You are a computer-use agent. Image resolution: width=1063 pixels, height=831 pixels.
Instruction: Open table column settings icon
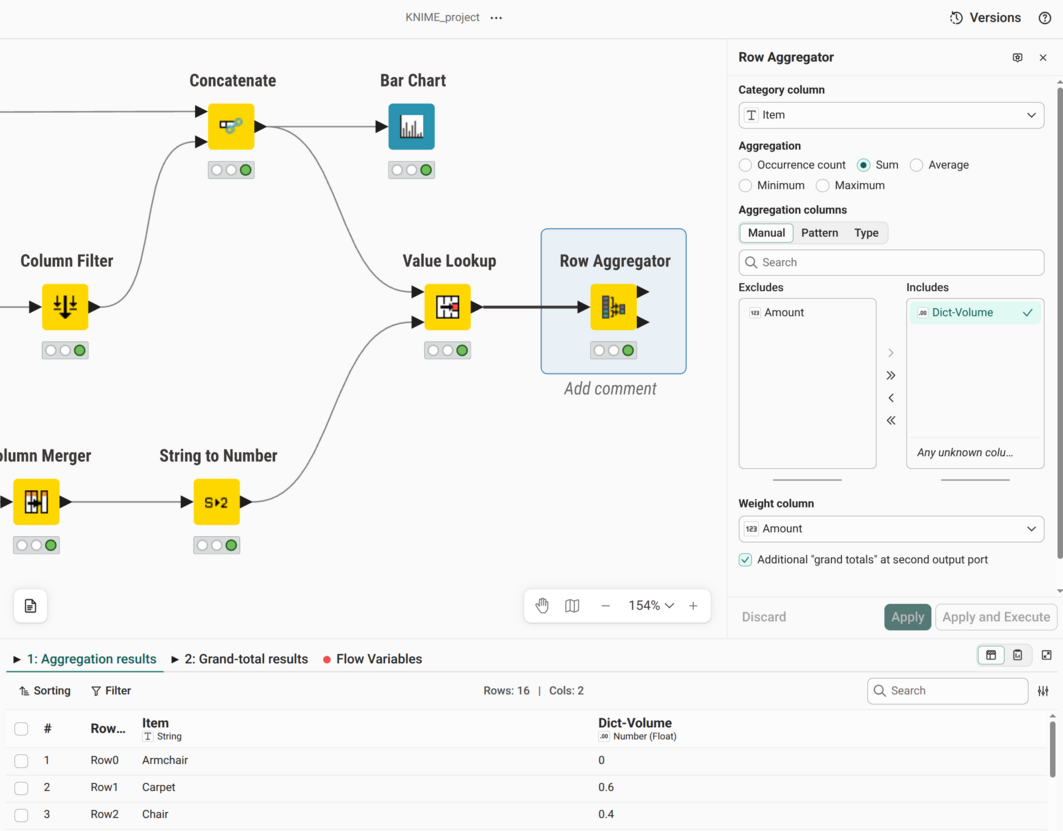pos(1043,691)
